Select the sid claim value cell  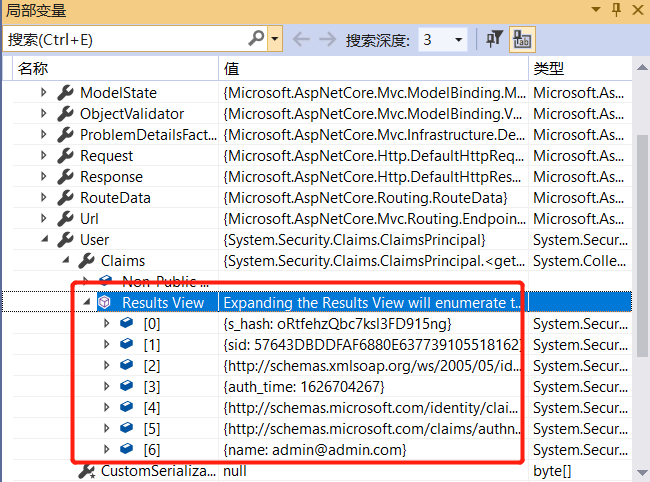tap(373, 345)
